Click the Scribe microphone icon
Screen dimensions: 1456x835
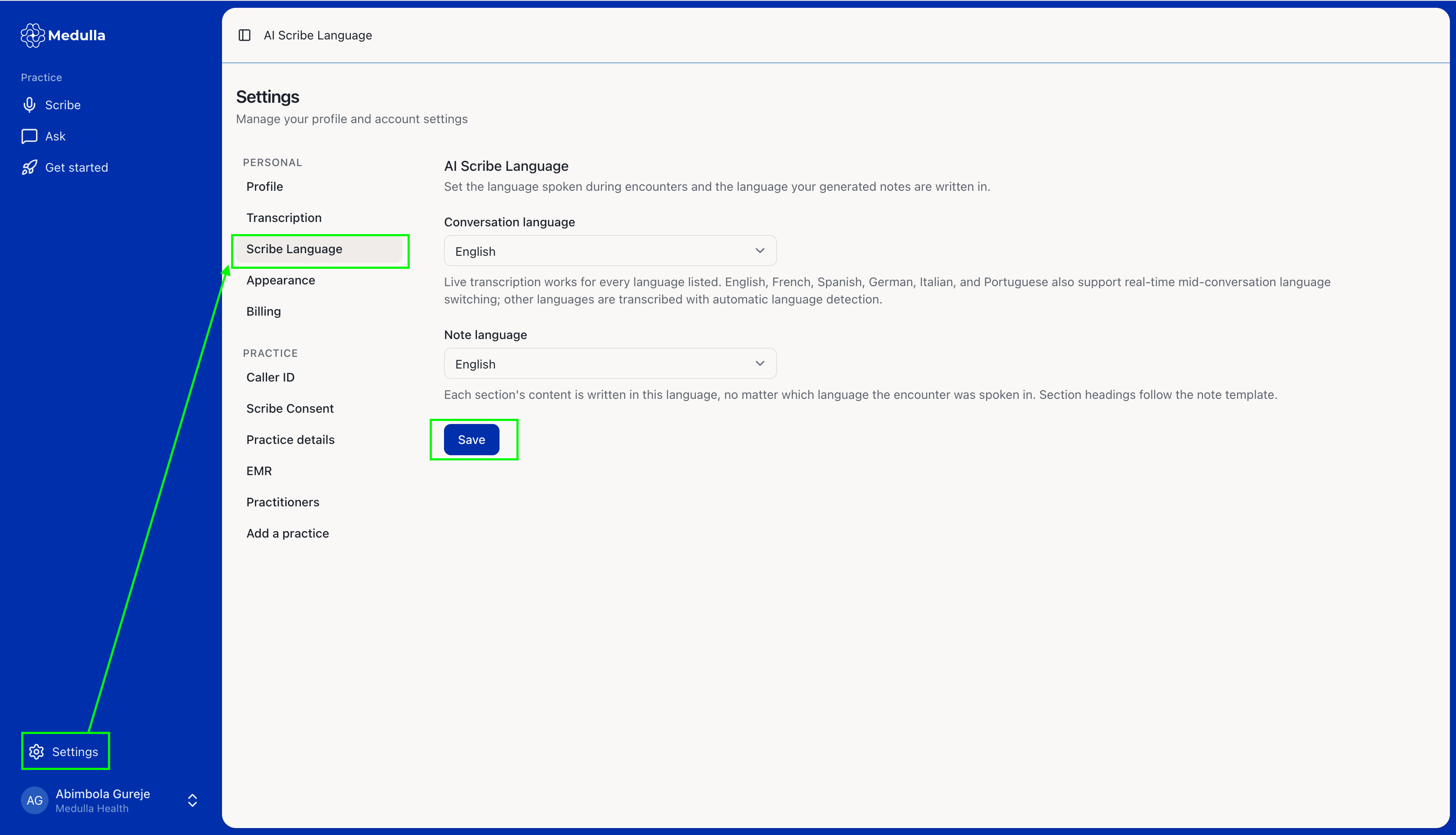[29, 105]
